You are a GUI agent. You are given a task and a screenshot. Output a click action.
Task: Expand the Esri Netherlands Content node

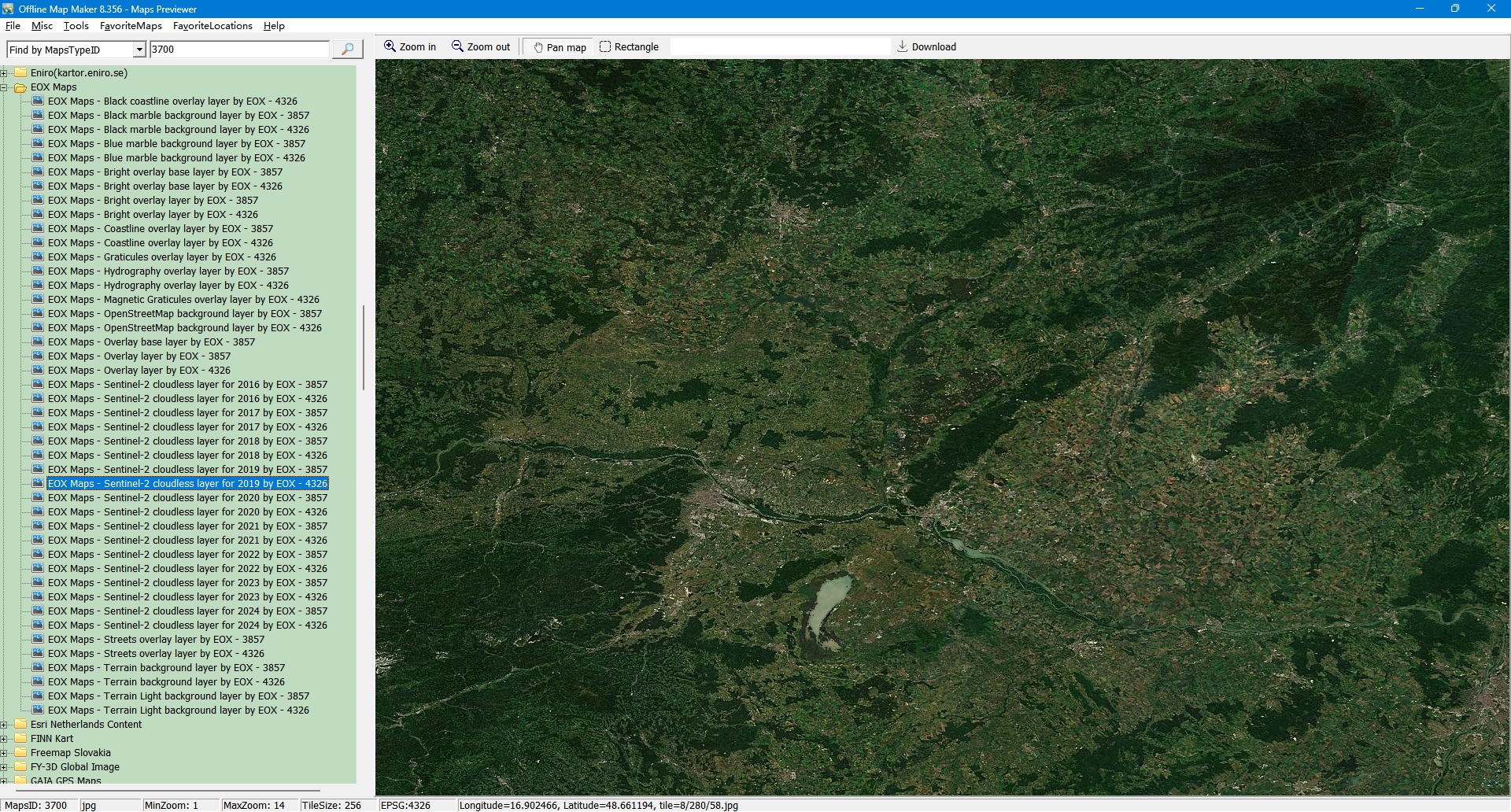click(4, 725)
